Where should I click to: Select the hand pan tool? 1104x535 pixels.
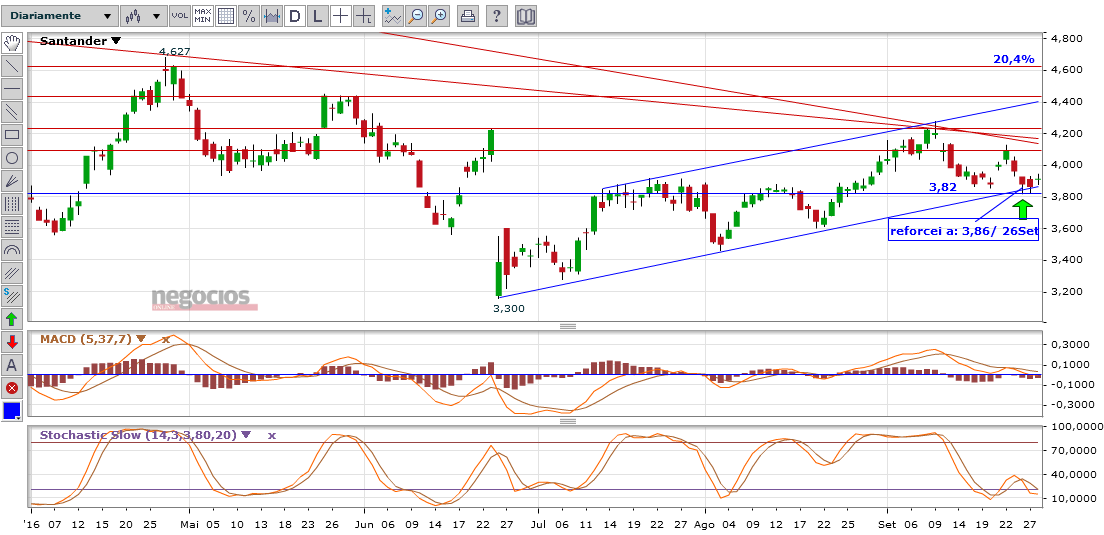tap(11, 42)
